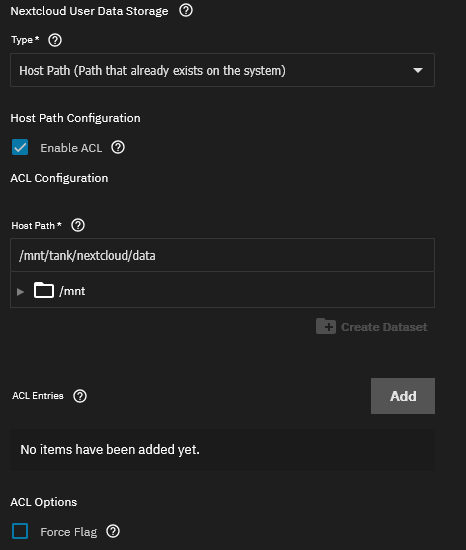Click the Host Path Configuration heading
Screen dimensions: 466x550
tap(75, 118)
